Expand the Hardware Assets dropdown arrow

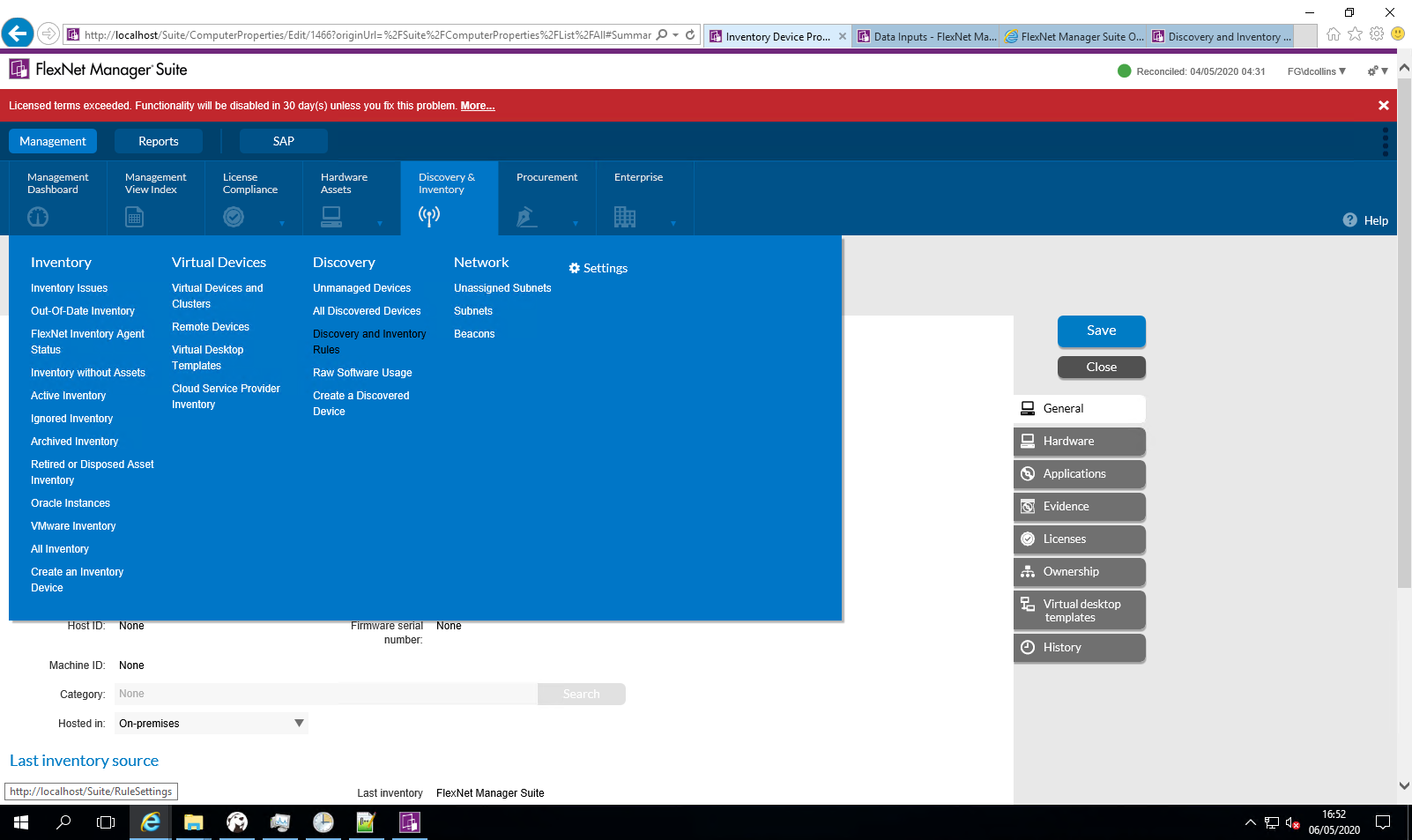(380, 223)
